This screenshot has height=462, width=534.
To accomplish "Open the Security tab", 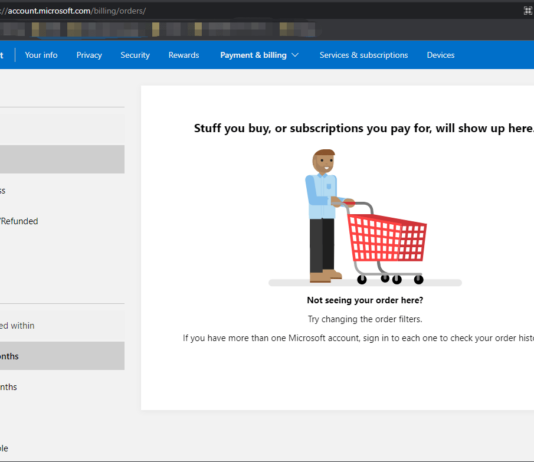I will 135,55.
